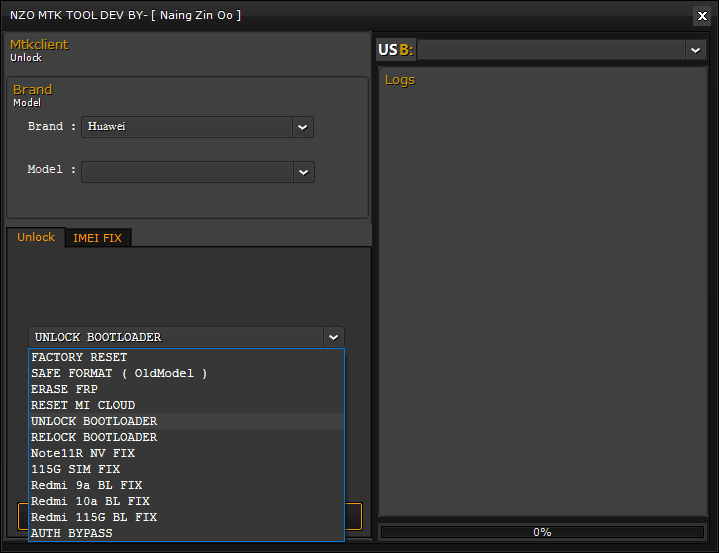This screenshot has height=553, width=719.
Task: Switch to the IMEI FIX tab
Action: click(x=97, y=238)
